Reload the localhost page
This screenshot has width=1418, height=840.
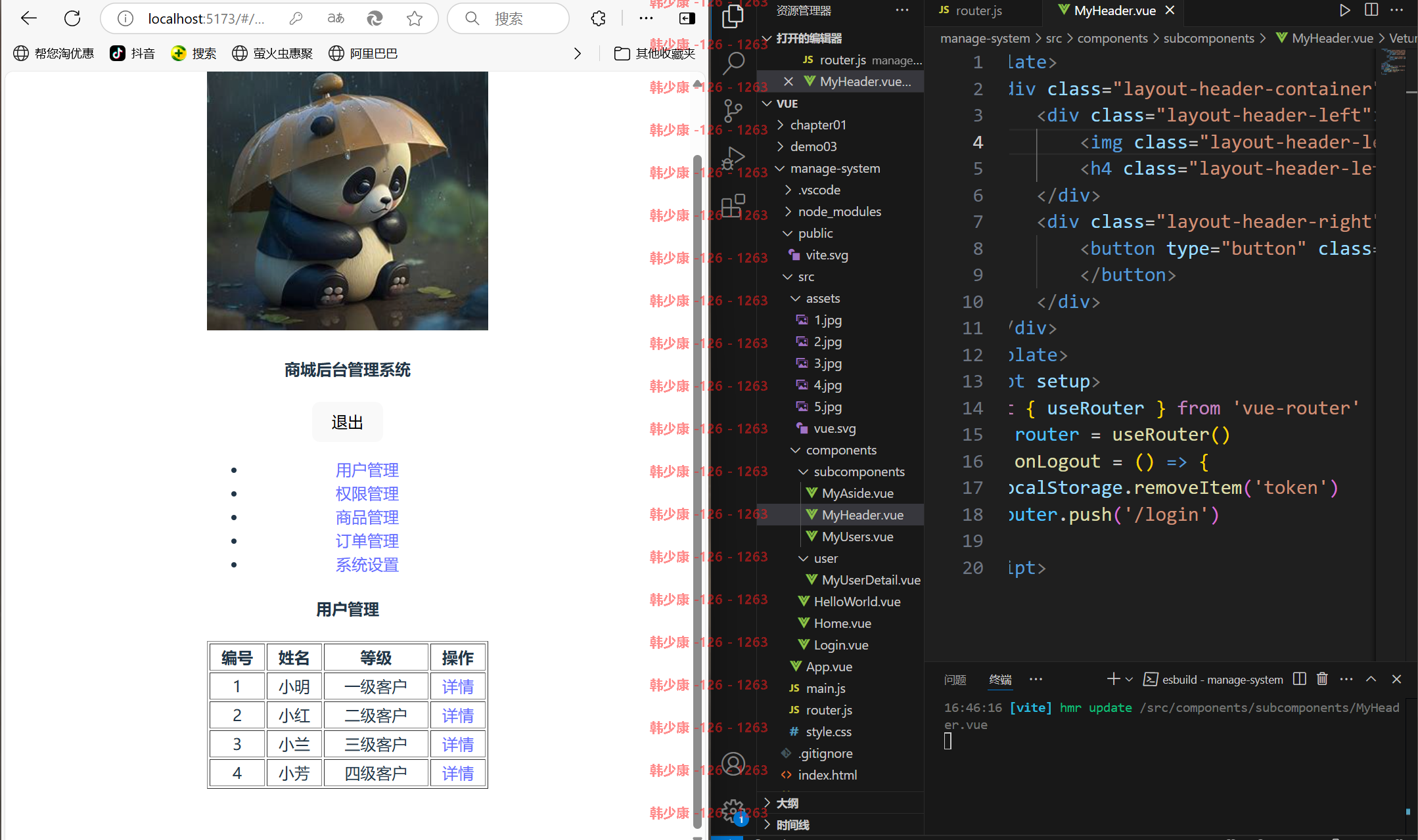[x=72, y=18]
